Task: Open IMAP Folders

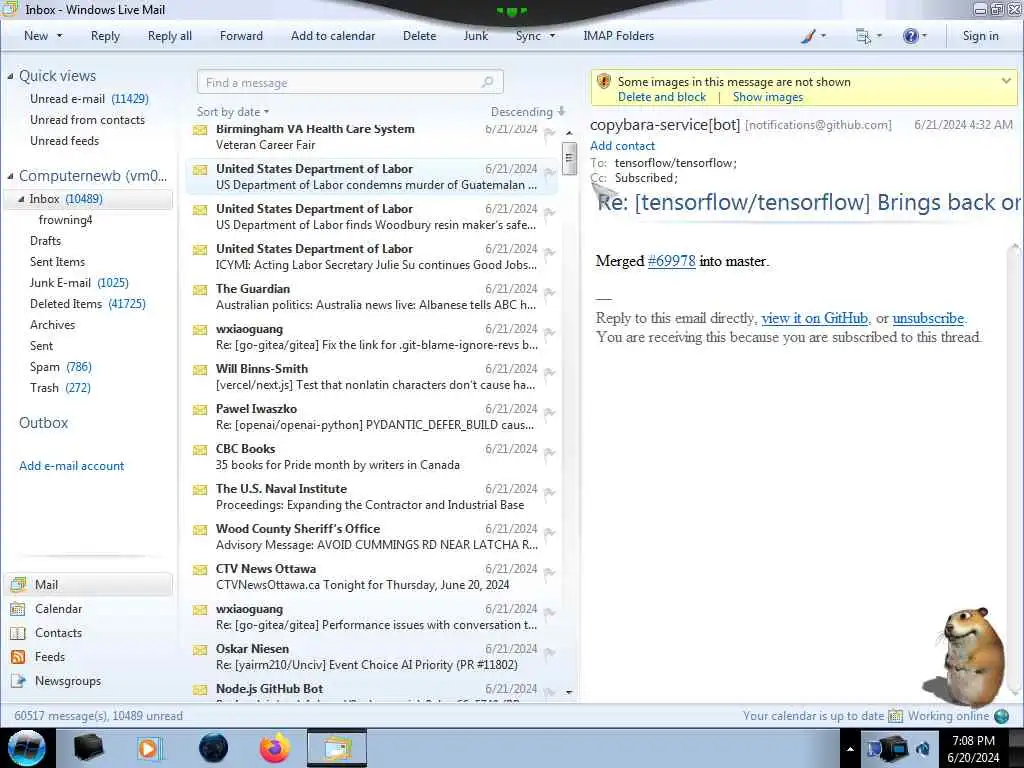Action: tap(618, 36)
